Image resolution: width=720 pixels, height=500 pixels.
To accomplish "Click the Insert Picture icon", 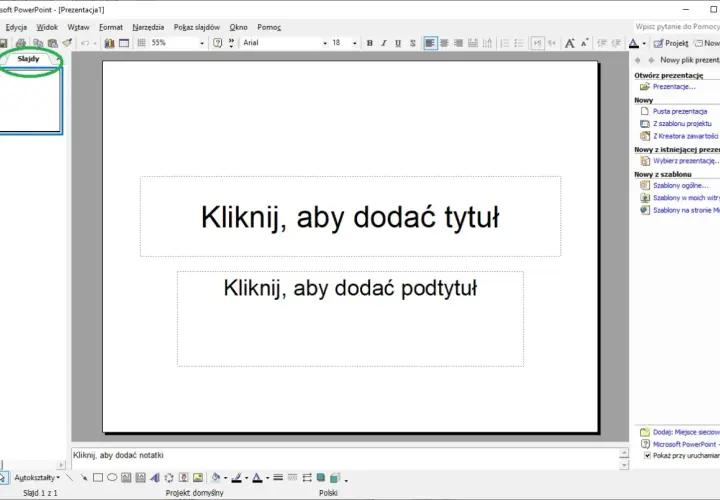I will (198, 478).
